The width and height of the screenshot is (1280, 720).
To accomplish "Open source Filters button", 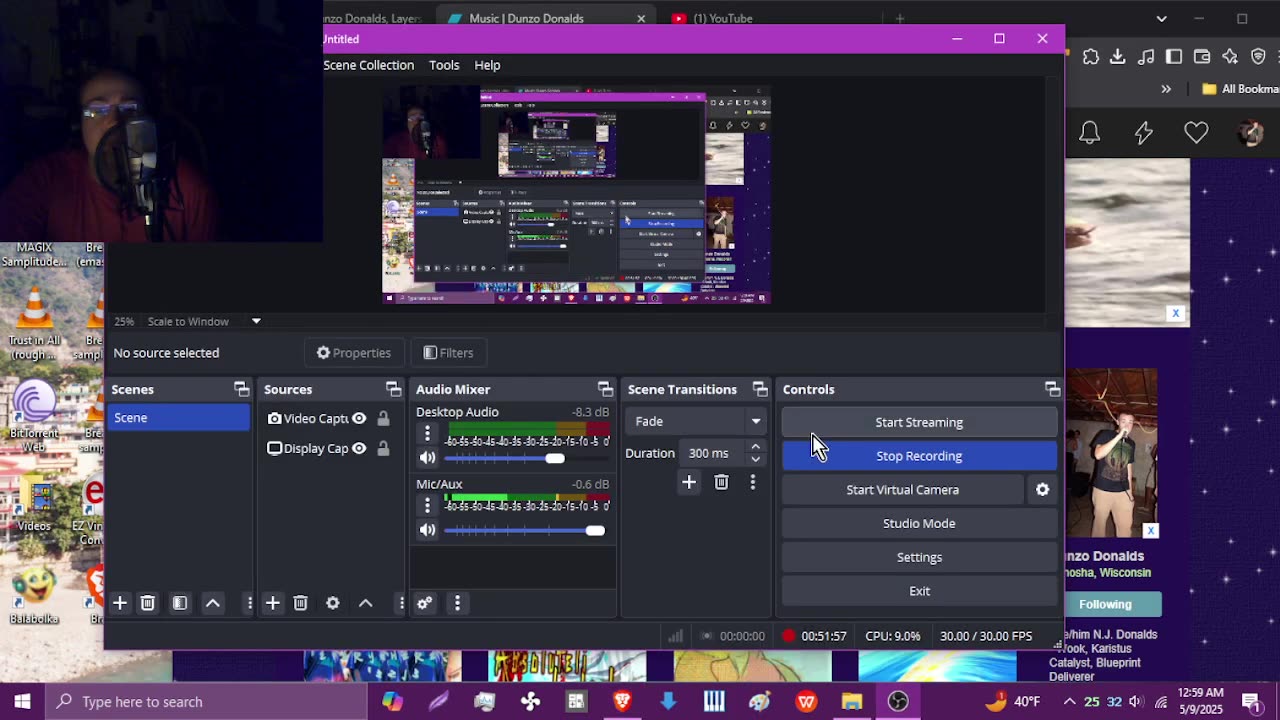I will tap(448, 353).
